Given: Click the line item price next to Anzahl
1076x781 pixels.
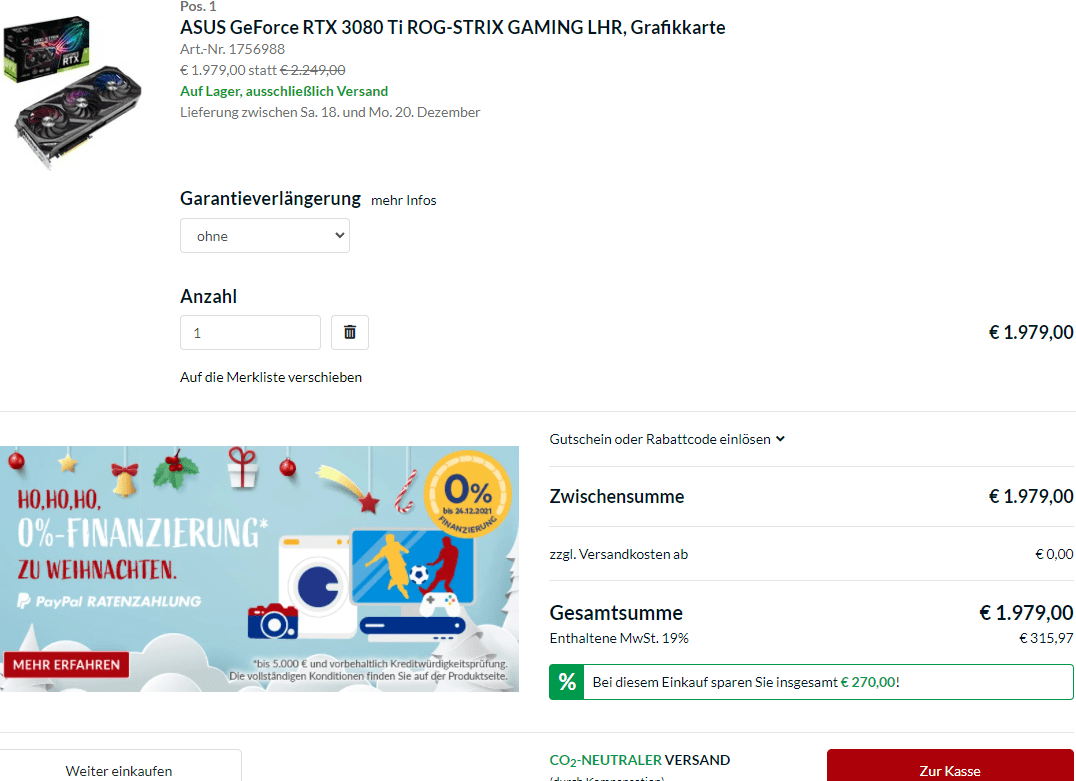Looking at the screenshot, I should click(x=1031, y=333).
